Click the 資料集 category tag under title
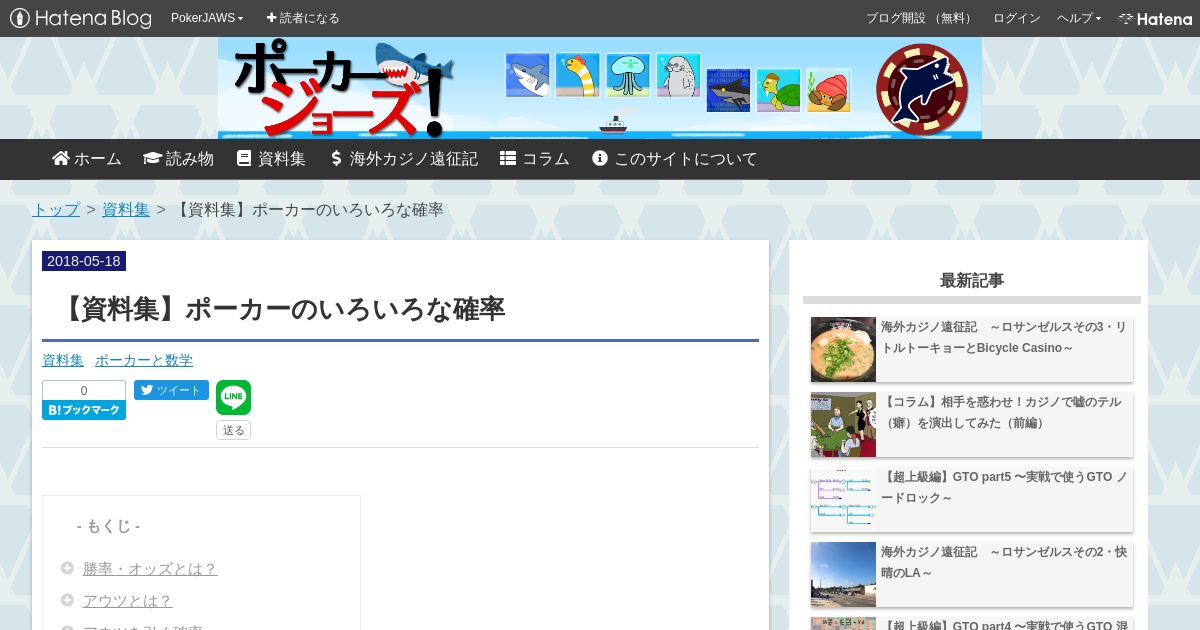 [63, 360]
